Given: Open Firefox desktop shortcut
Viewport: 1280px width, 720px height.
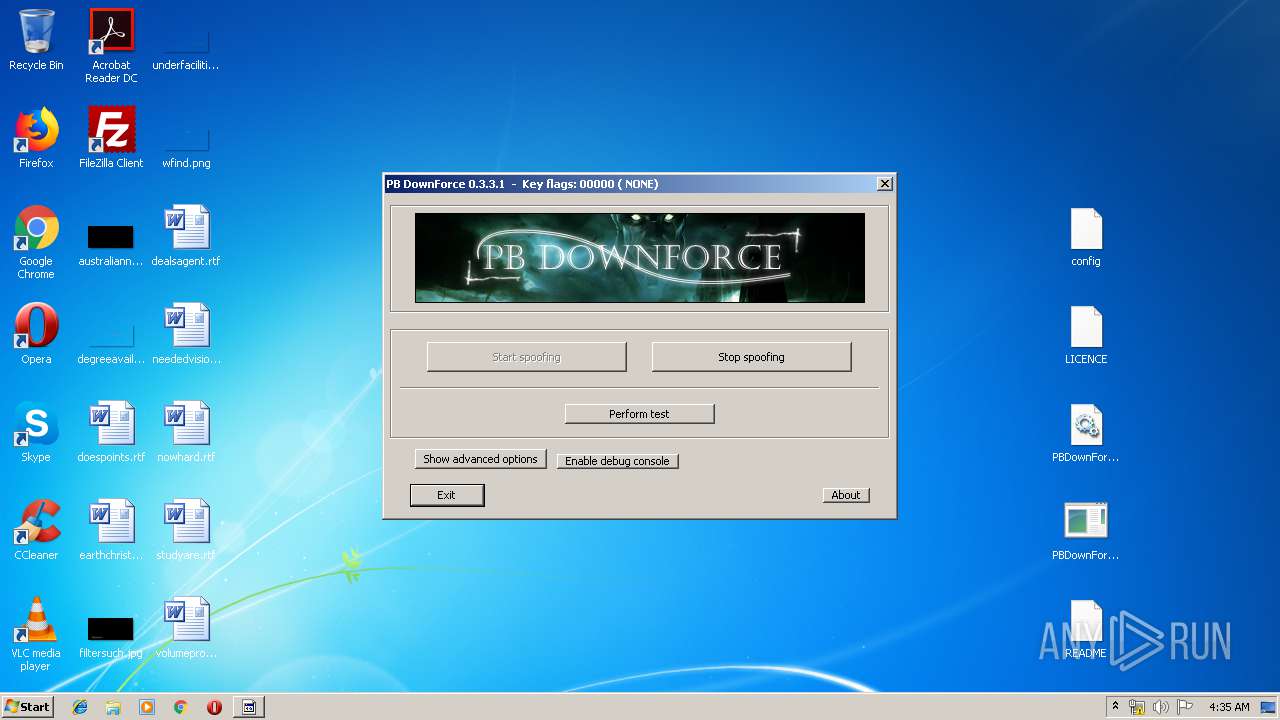Looking at the screenshot, I should point(36,139).
